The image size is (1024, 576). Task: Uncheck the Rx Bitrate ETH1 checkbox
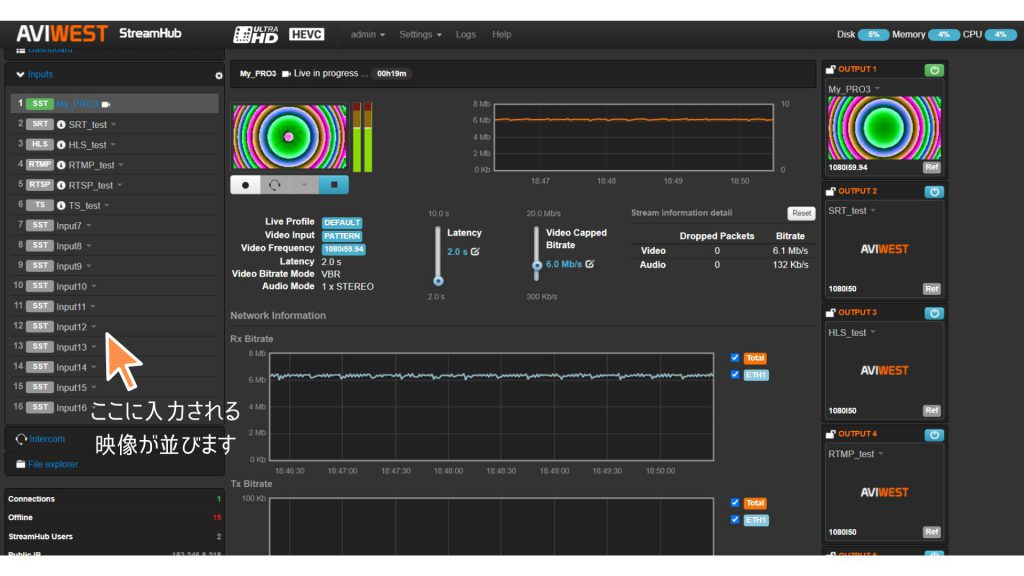pos(735,375)
